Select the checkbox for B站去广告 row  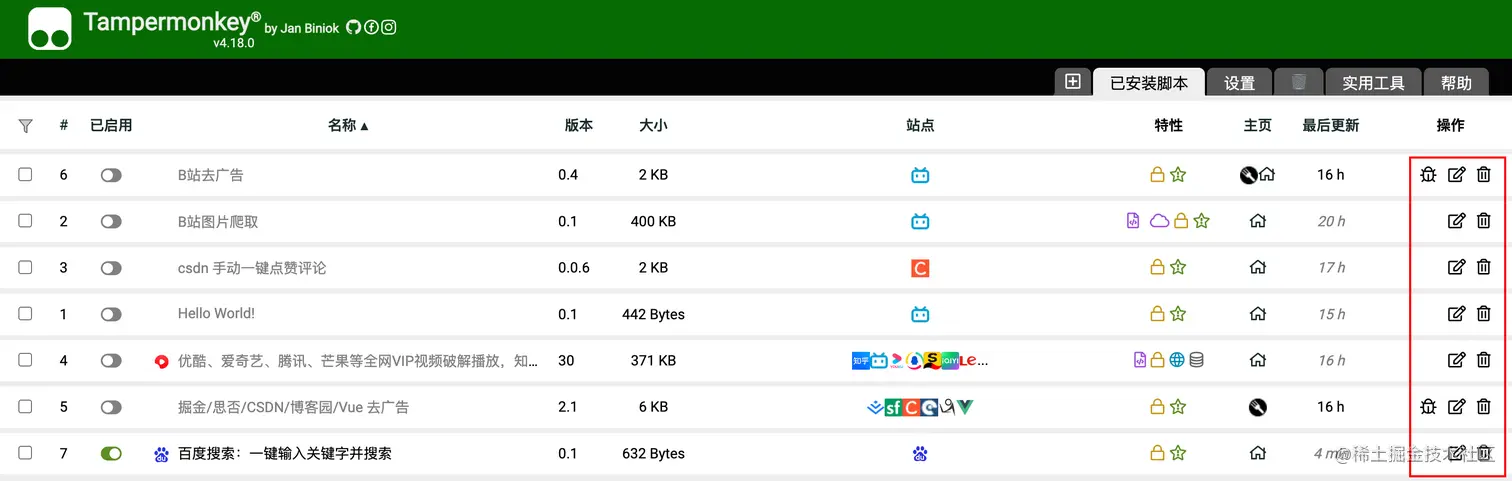pyautogui.click(x=25, y=174)
